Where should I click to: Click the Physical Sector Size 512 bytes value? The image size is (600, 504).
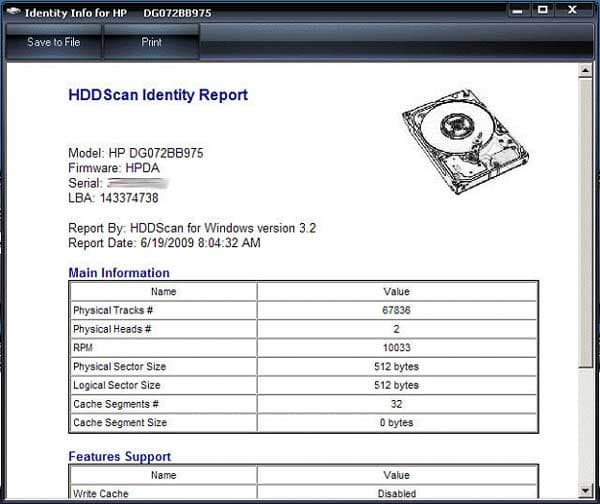coord(396,367)
